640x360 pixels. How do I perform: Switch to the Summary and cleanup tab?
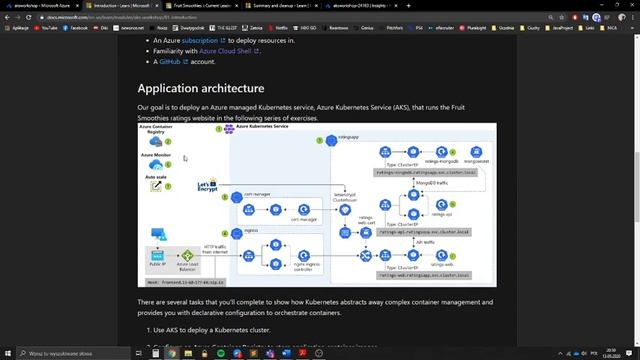[281, 6]
